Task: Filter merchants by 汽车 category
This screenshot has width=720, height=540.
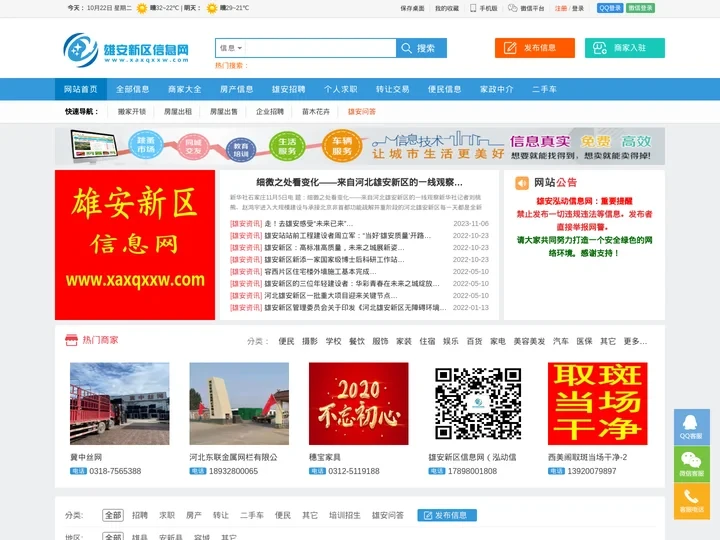Action: [x=561, y=341]
